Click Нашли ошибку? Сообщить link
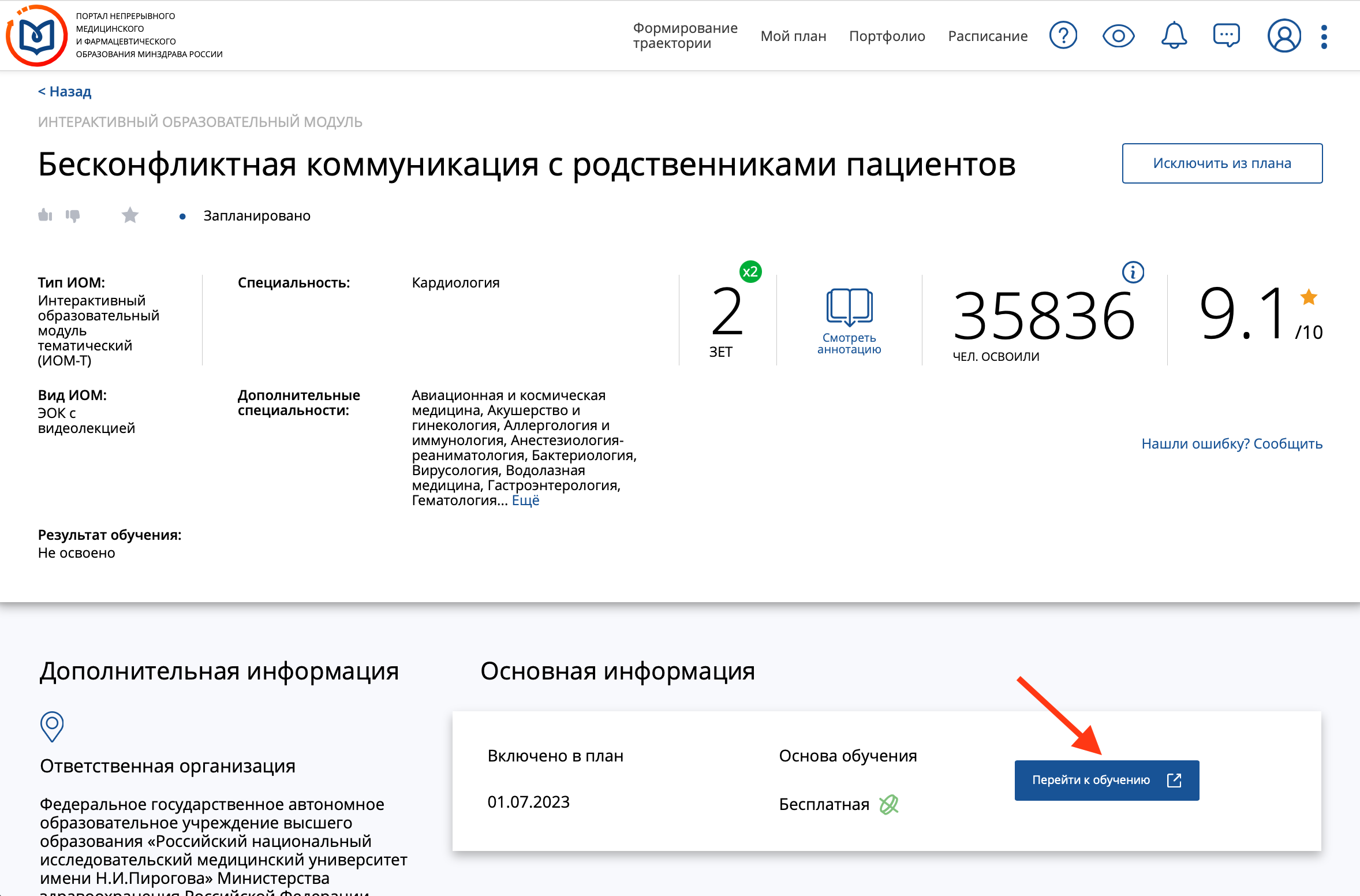The width and height of the screenshot is (1360, 896). click(1231, 443)
